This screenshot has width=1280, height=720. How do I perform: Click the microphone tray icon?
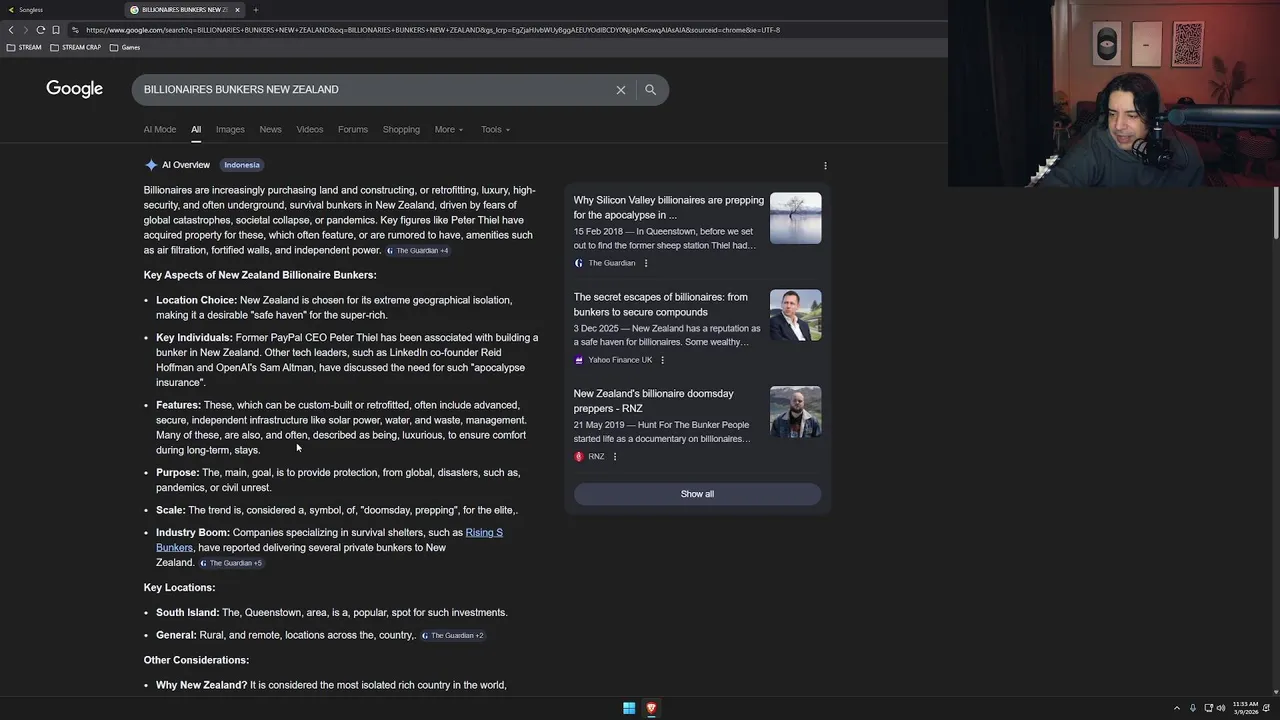point(1193,708)
